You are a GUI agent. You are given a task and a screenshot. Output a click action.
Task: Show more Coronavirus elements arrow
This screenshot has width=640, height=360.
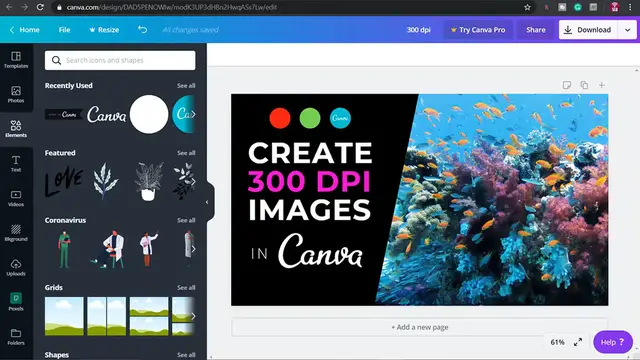[x=193, y=249]
